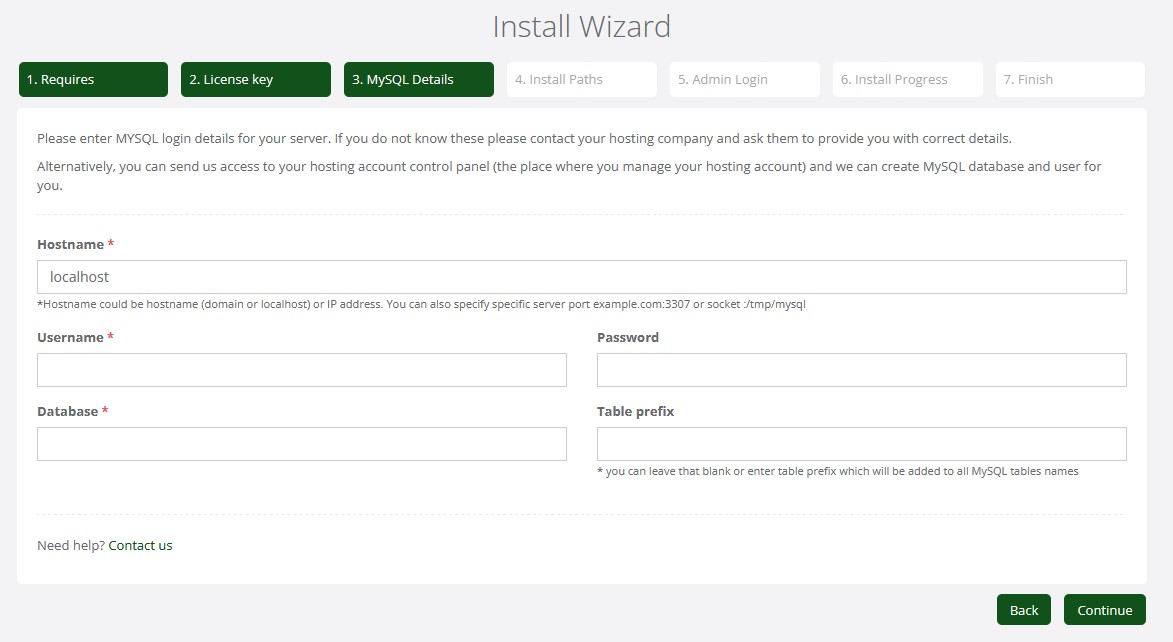Click the Database name input field
This screenshot has height=642, width=1173.
[x=301, y=444]
